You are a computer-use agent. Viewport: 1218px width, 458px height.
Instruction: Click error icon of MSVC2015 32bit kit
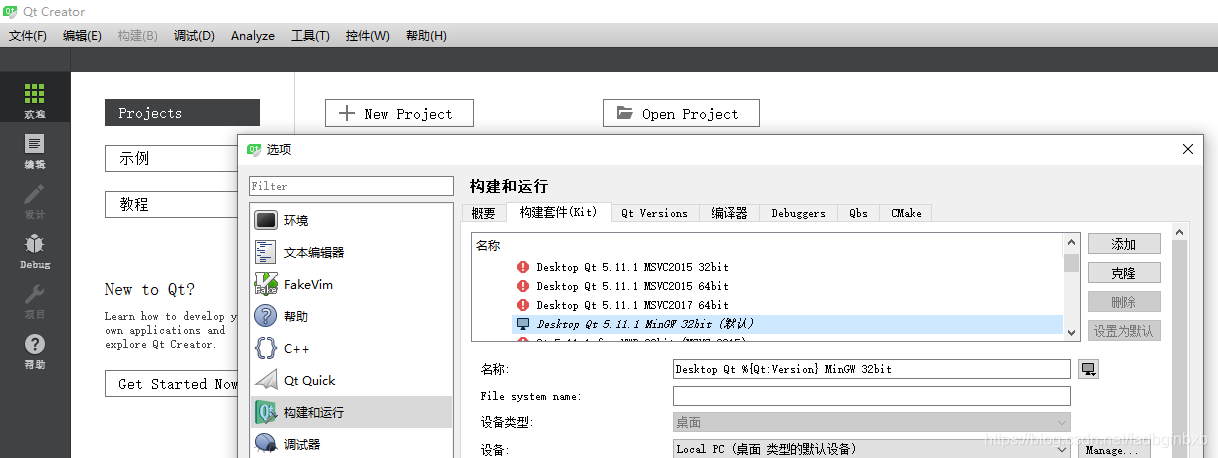[x=523, y=267]
